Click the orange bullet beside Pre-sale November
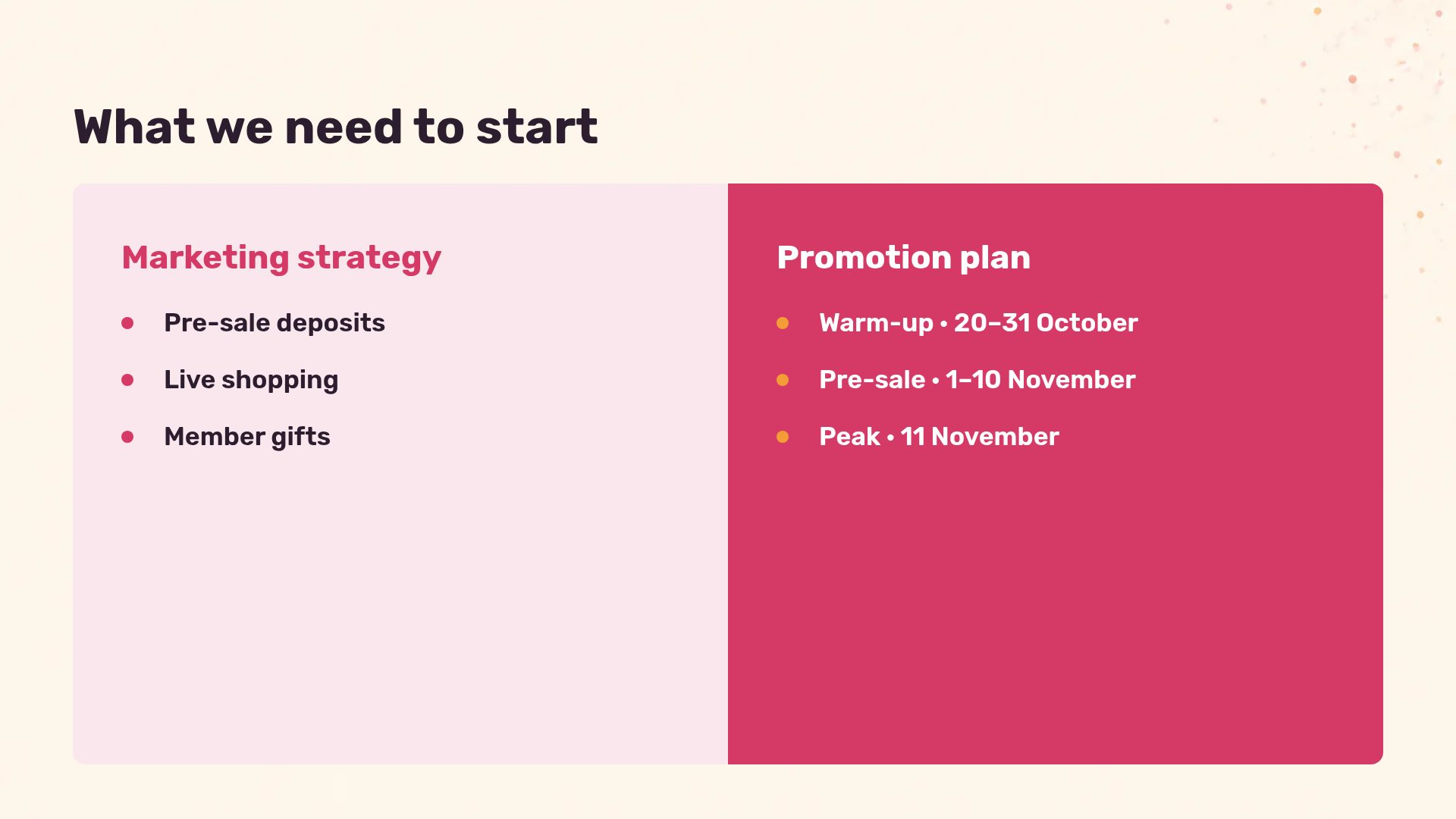The width and height of the screenshot is (1456, 819). point(783,380)
